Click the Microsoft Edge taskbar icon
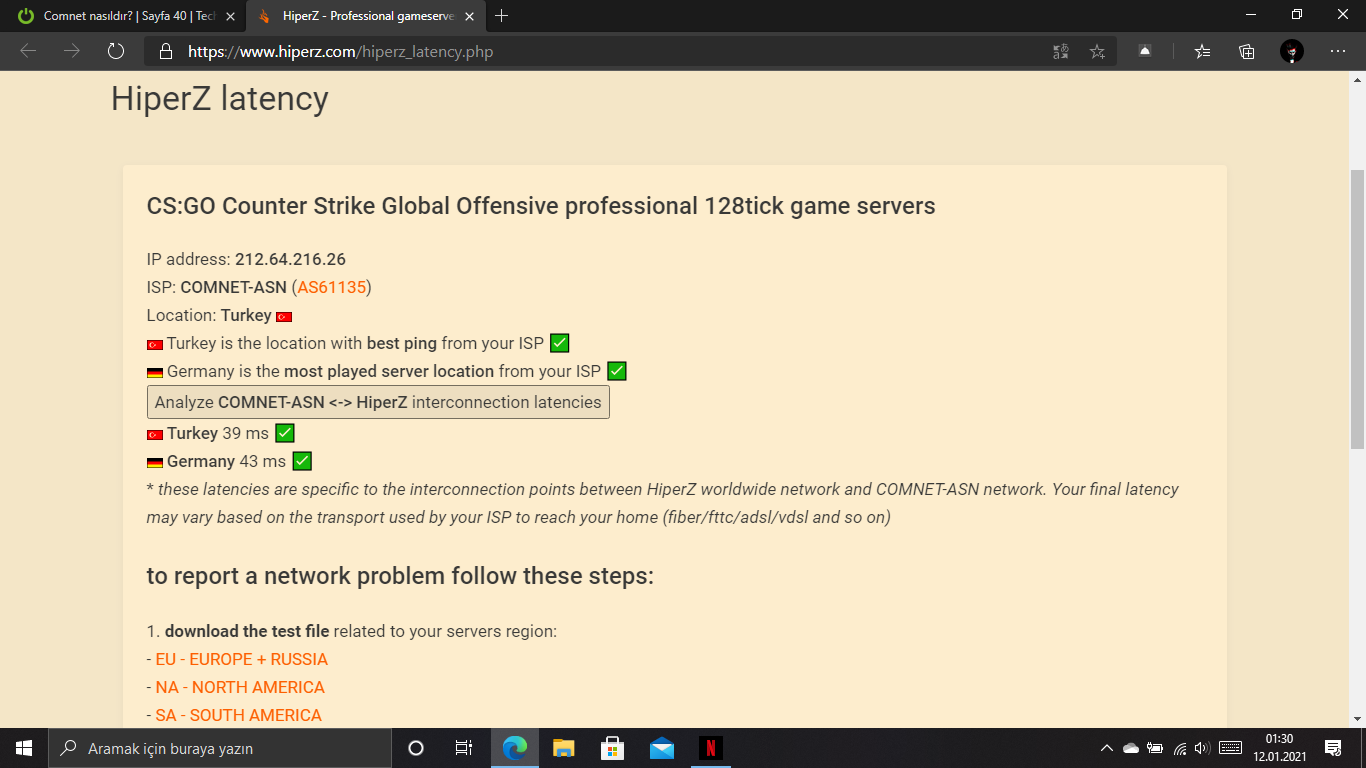1366x768 pixels. click(x=515, y=748)
